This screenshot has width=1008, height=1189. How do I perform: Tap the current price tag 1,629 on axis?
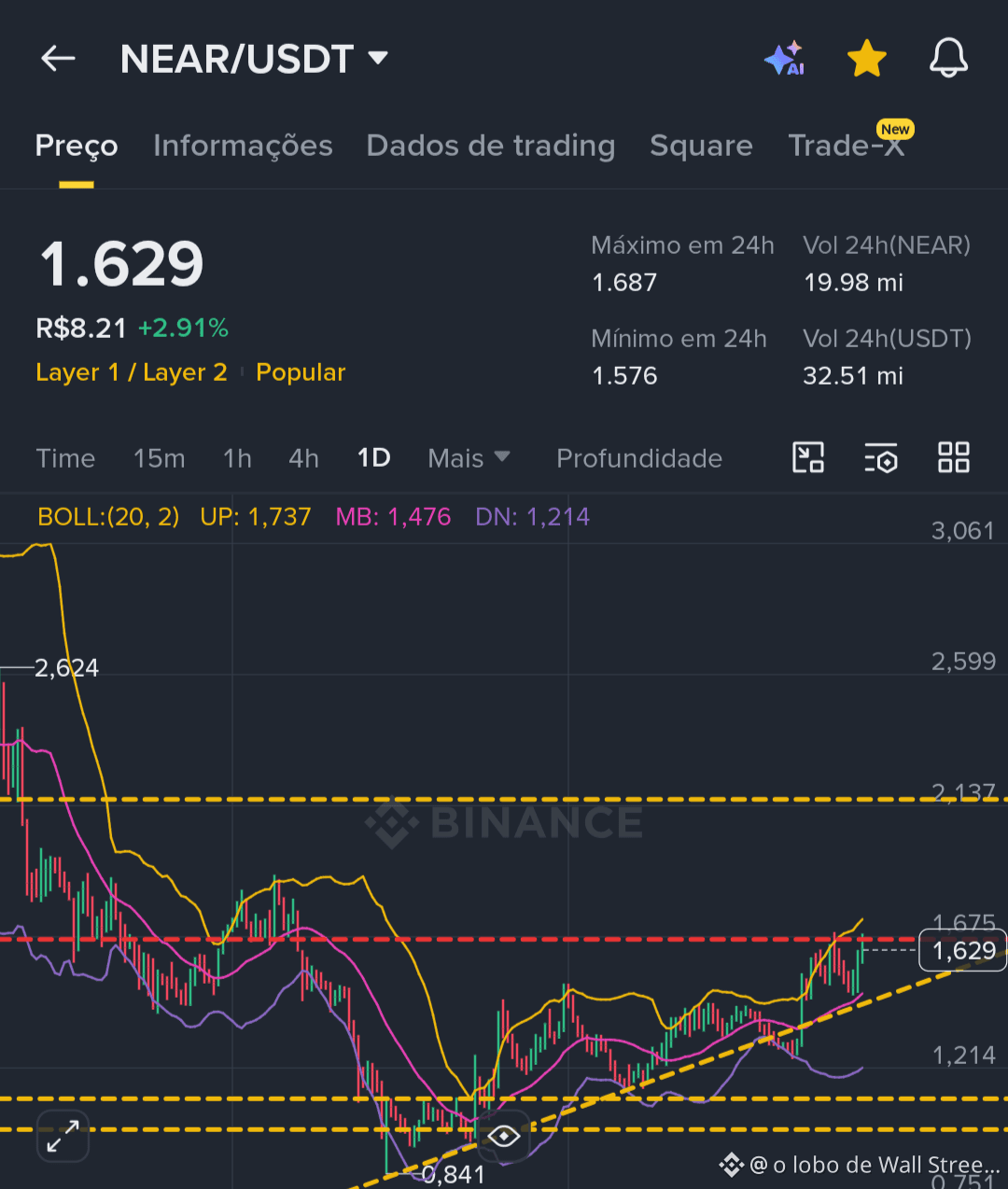pyautogui.click(x=963, y=950)
